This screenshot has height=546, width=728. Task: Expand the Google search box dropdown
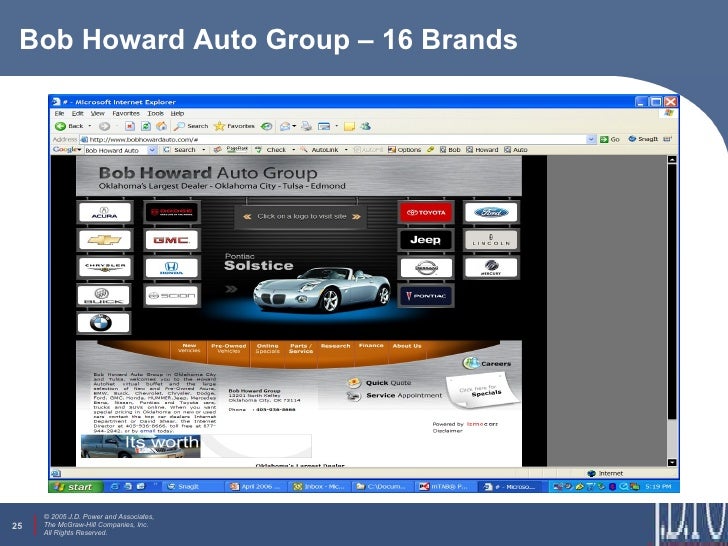[x=152, y=150]
